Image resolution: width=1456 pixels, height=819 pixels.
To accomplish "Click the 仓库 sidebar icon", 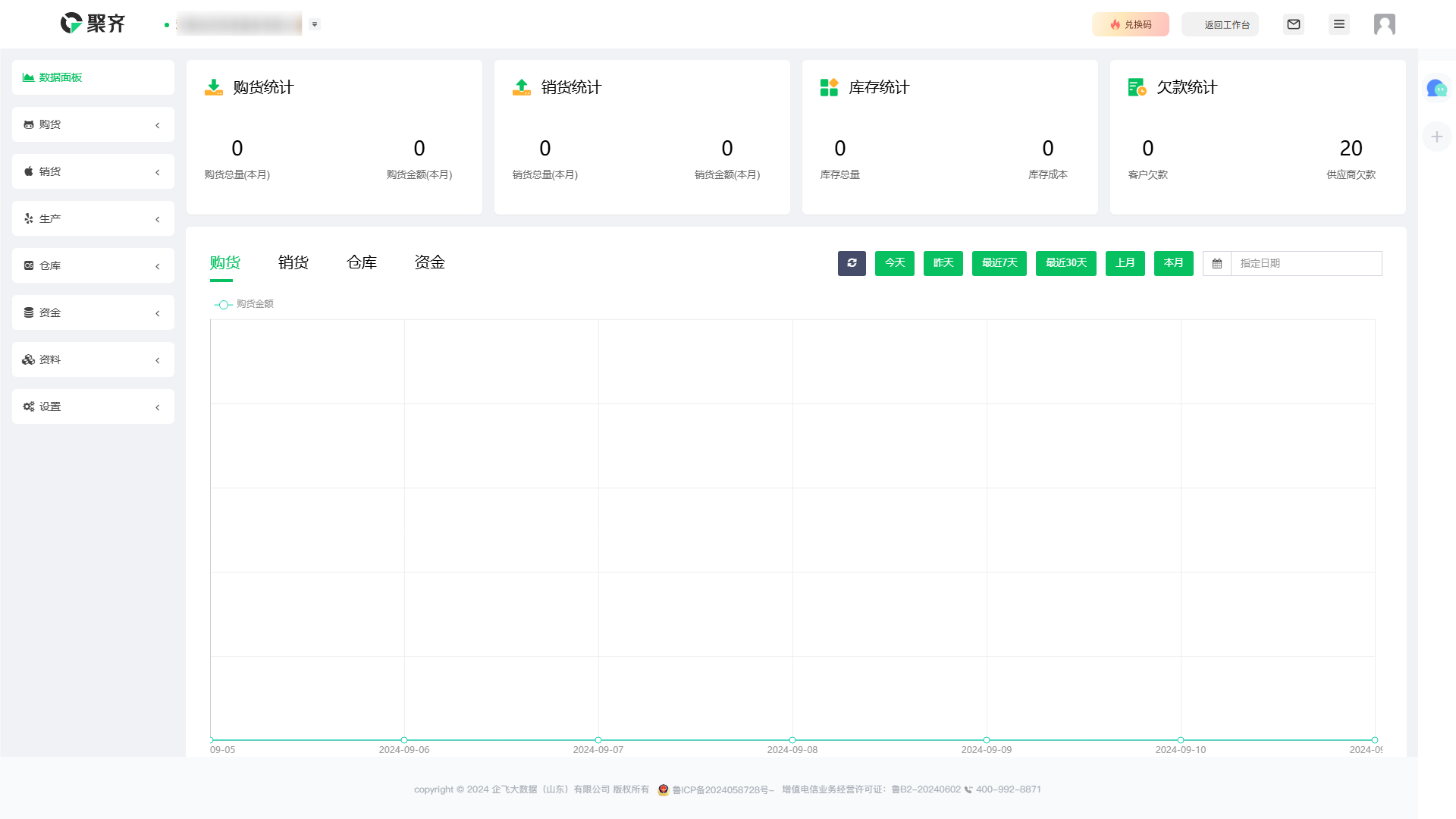I will (x=28, y=265).
